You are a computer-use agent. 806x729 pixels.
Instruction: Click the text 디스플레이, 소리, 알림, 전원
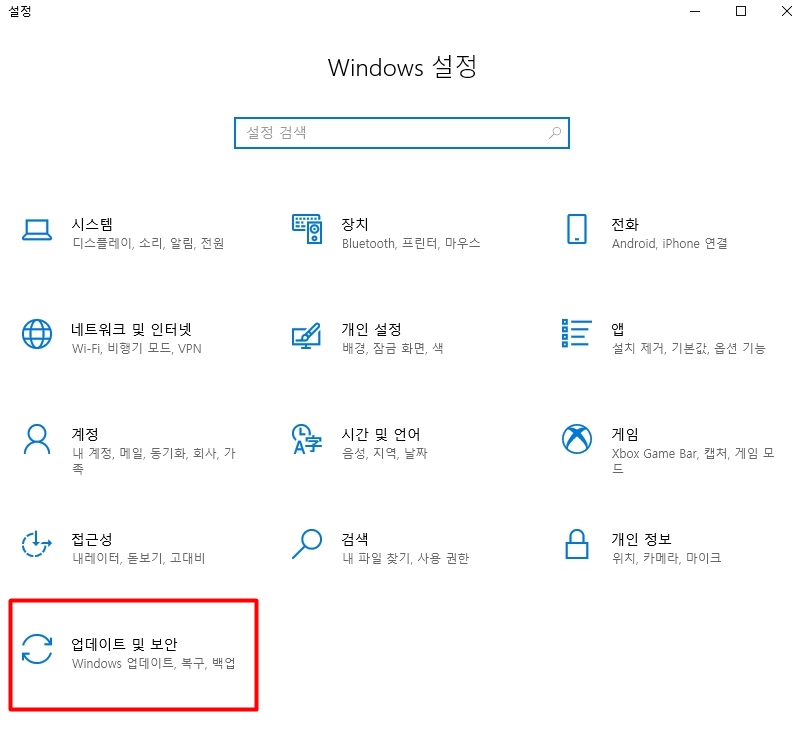(x=149, y=243)
